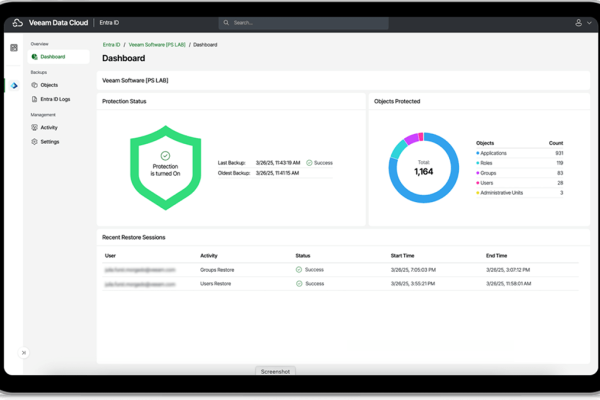This screenshot has height=400, width=600.
Task: Click the Activity sidebar icon
Action: (x=34, y=127)
